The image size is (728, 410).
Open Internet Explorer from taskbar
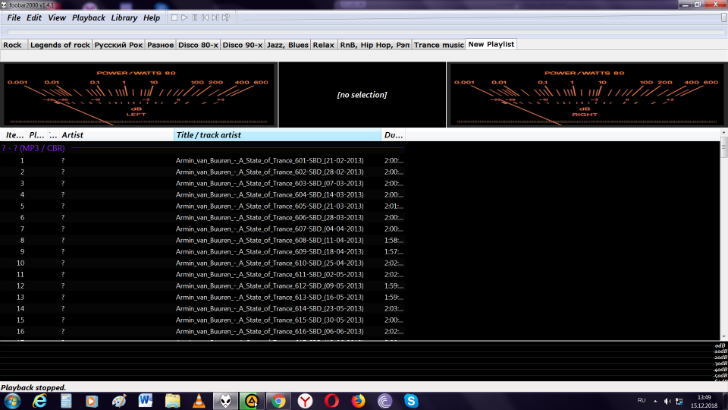pos(39,401)
